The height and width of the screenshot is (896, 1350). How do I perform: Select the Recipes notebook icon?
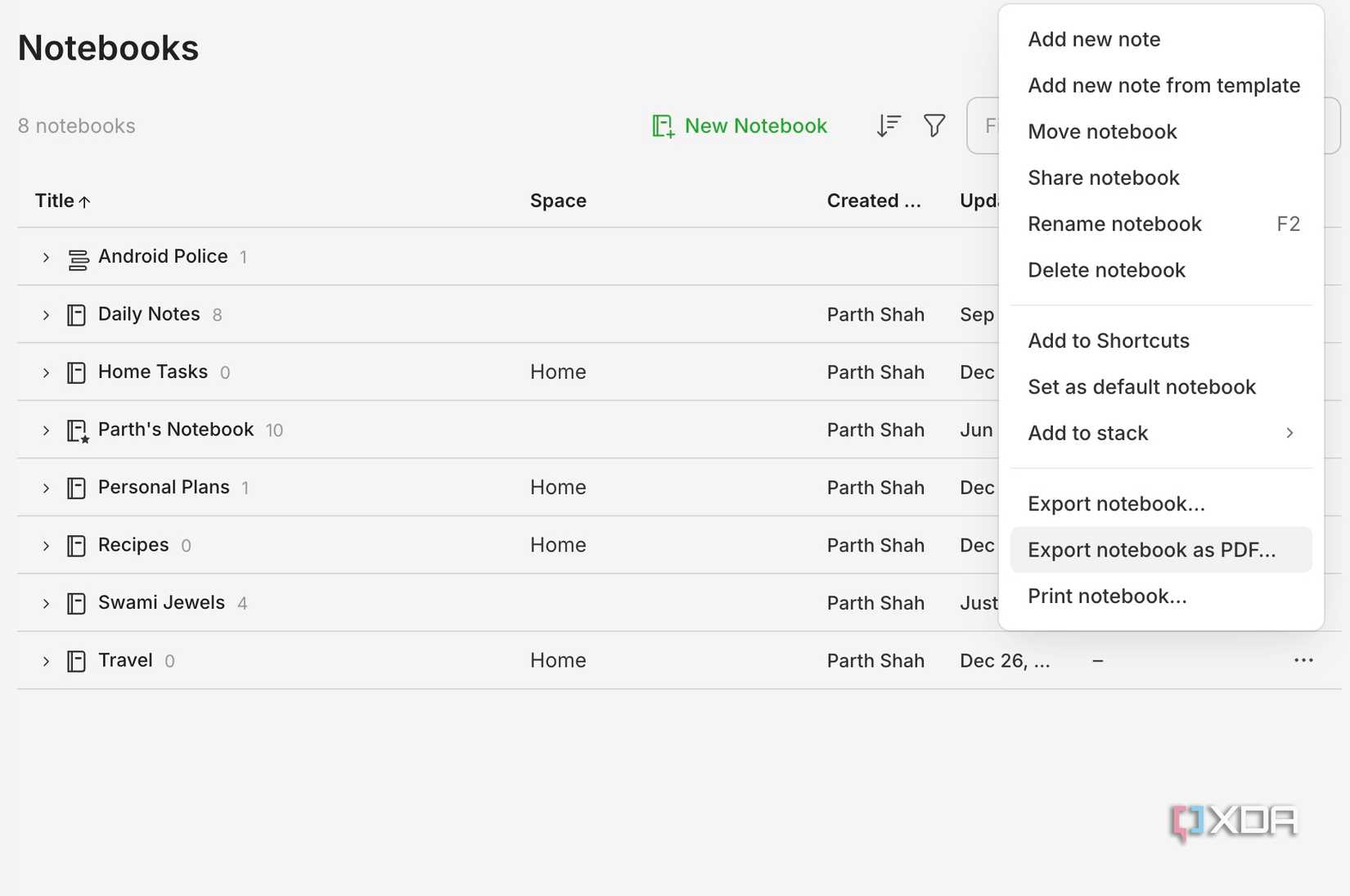[75, 545]
